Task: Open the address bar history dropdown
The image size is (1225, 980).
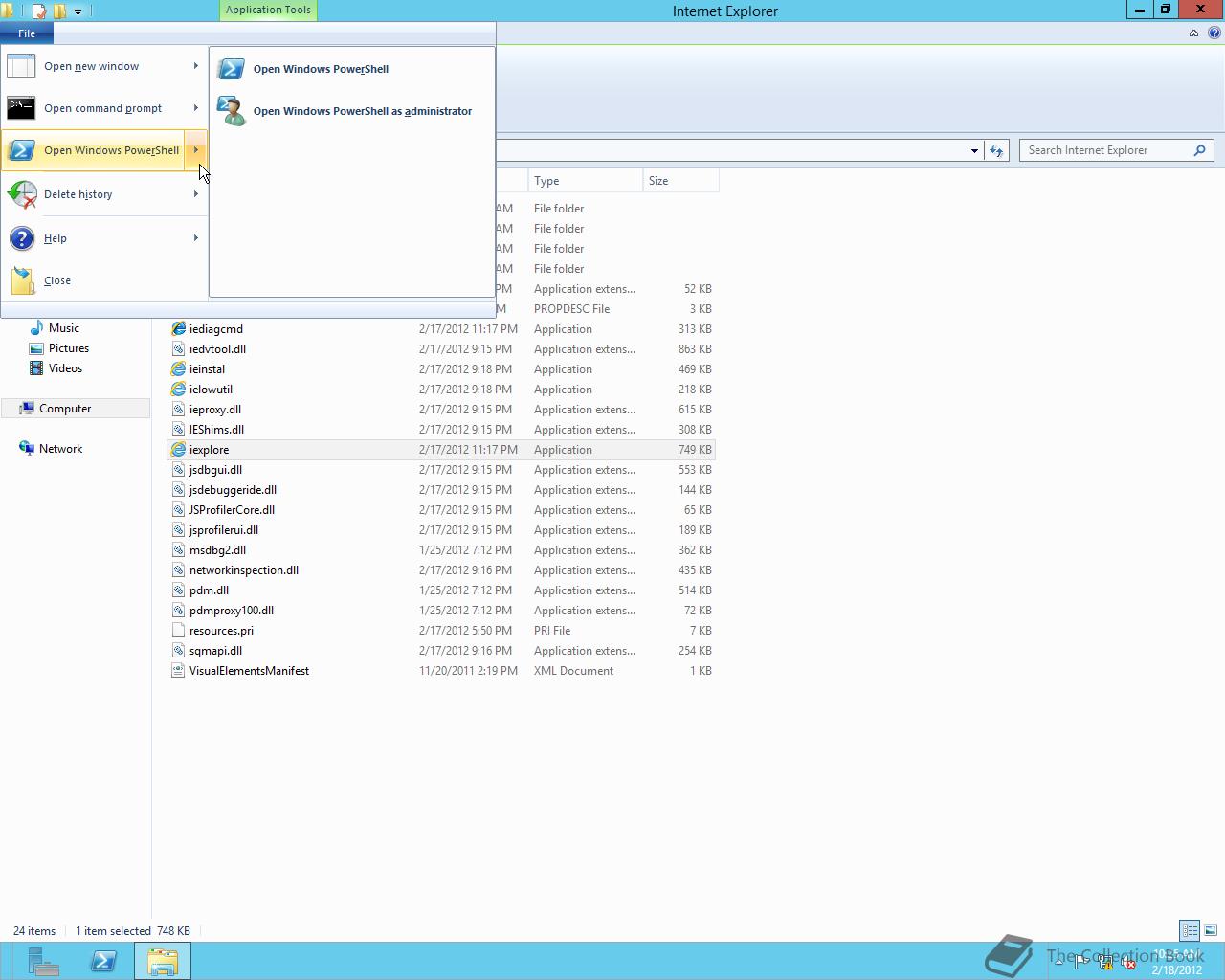Action: pyautogui.click(x=974, y=150)
